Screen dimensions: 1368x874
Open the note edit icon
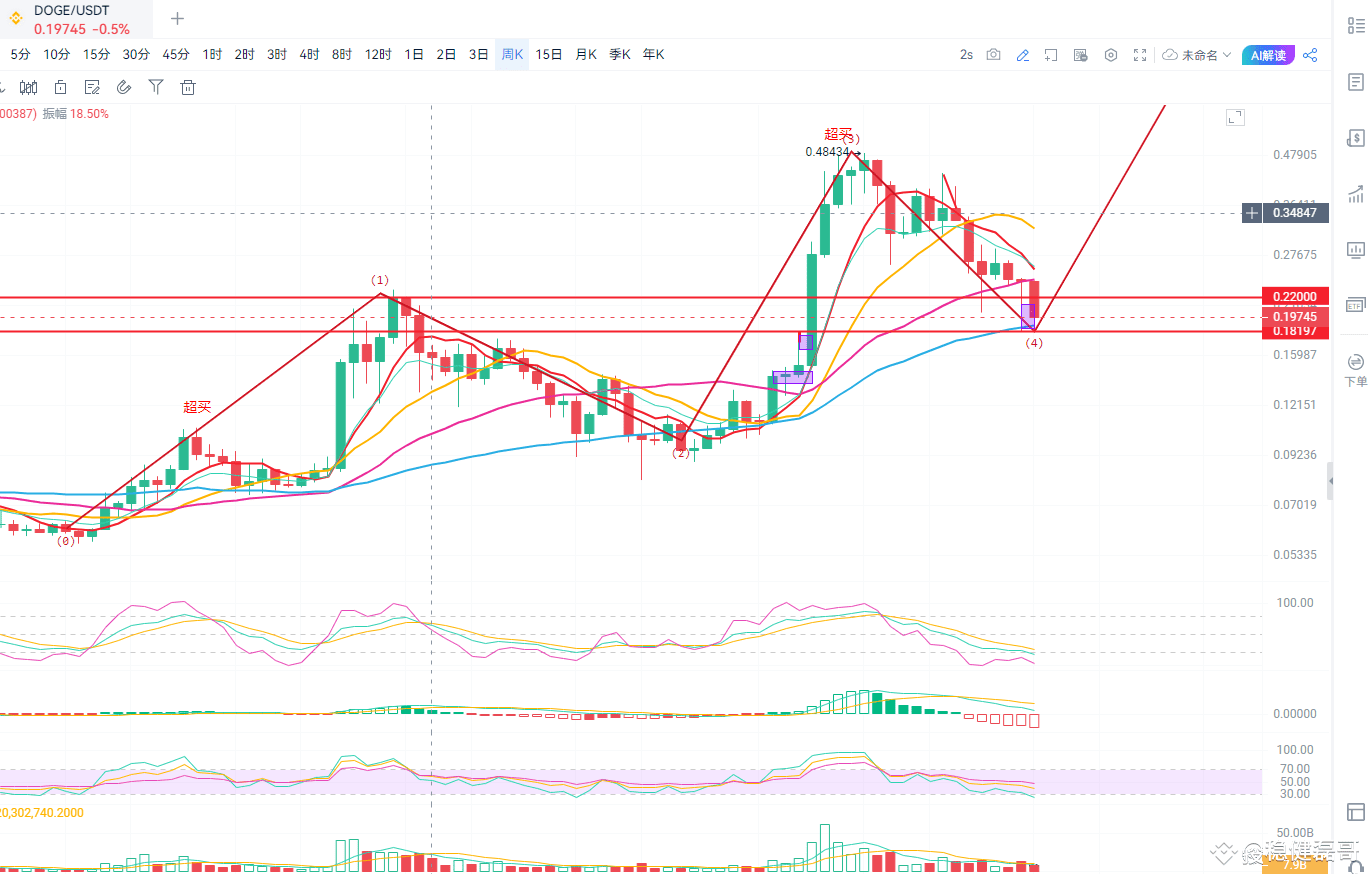click(x=92, y=87)
